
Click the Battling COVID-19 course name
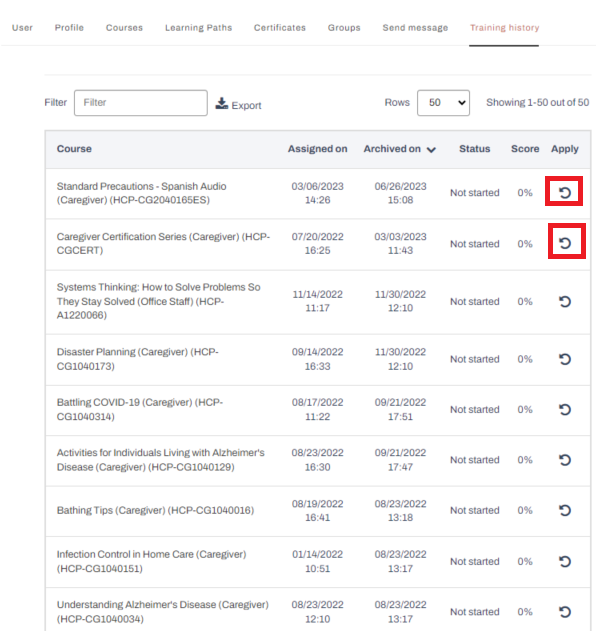[140, 409]
